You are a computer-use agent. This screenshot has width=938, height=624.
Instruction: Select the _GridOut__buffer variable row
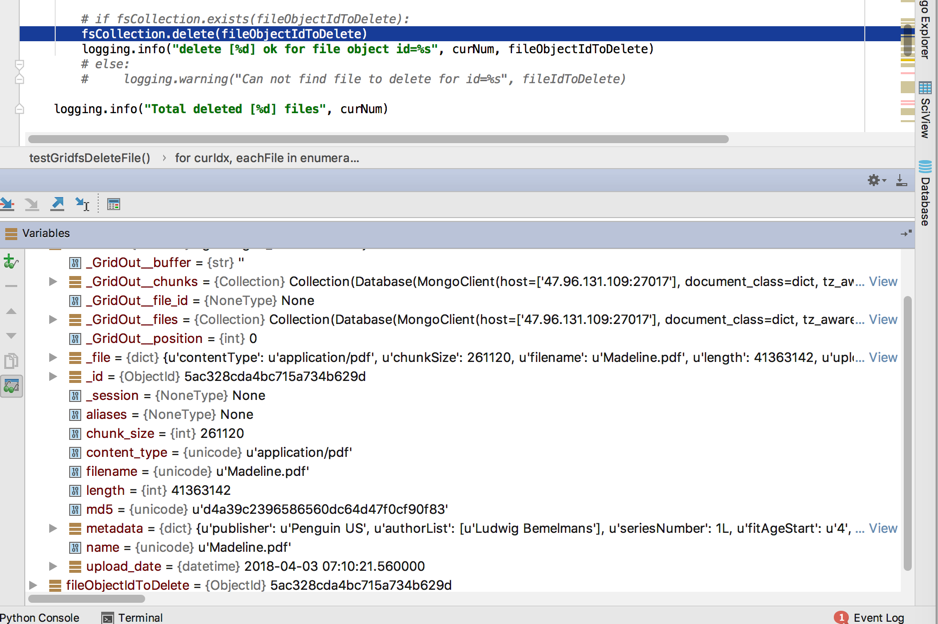[464, 262]
